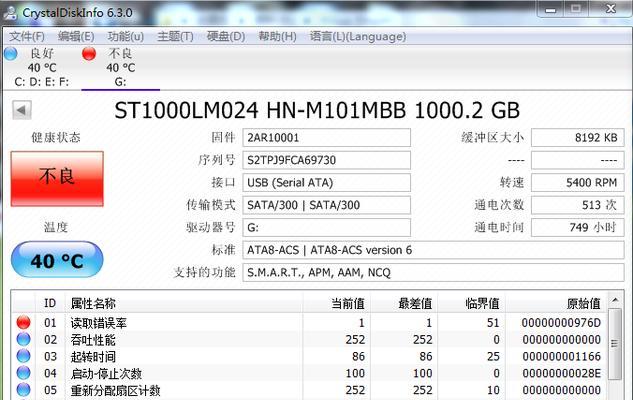Screen dimensions: 633x400
Task: Select the 吞吐性能 attribute row
Action: pos(309,339)
